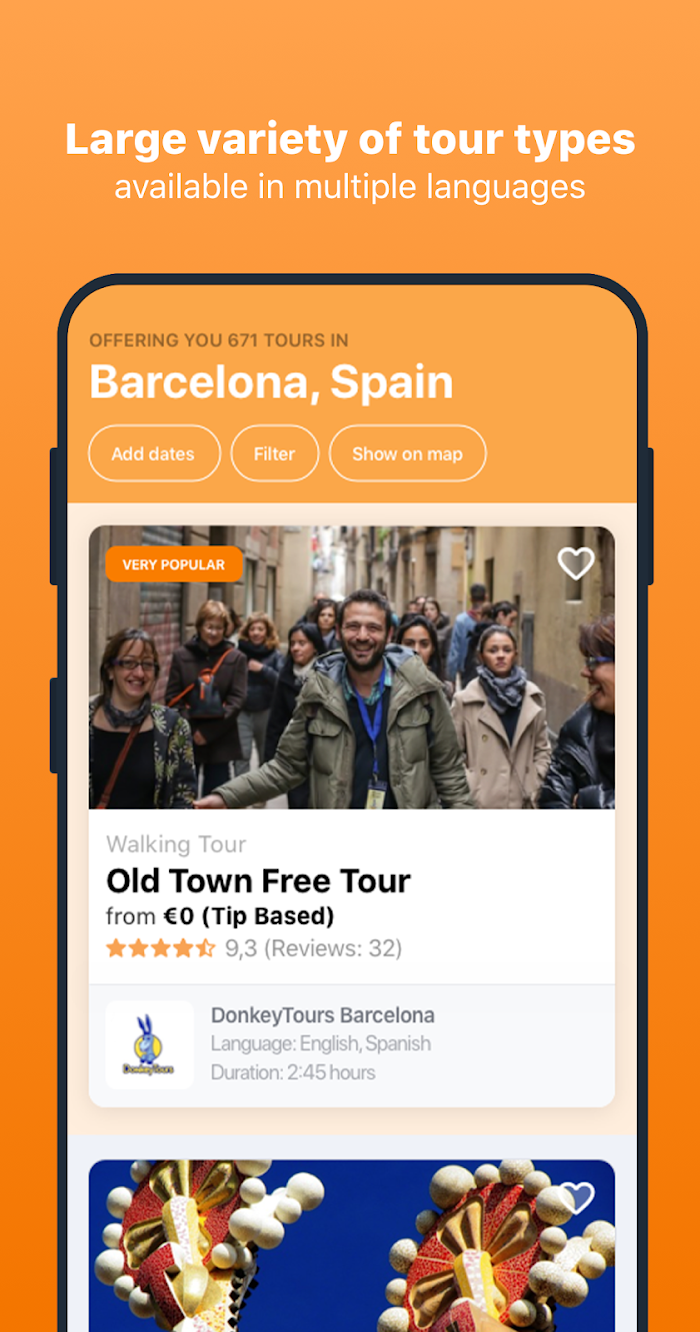The width and height of the screenshot is (700, 1332).
Task: Open the Filter options
Action: [275, 454]
